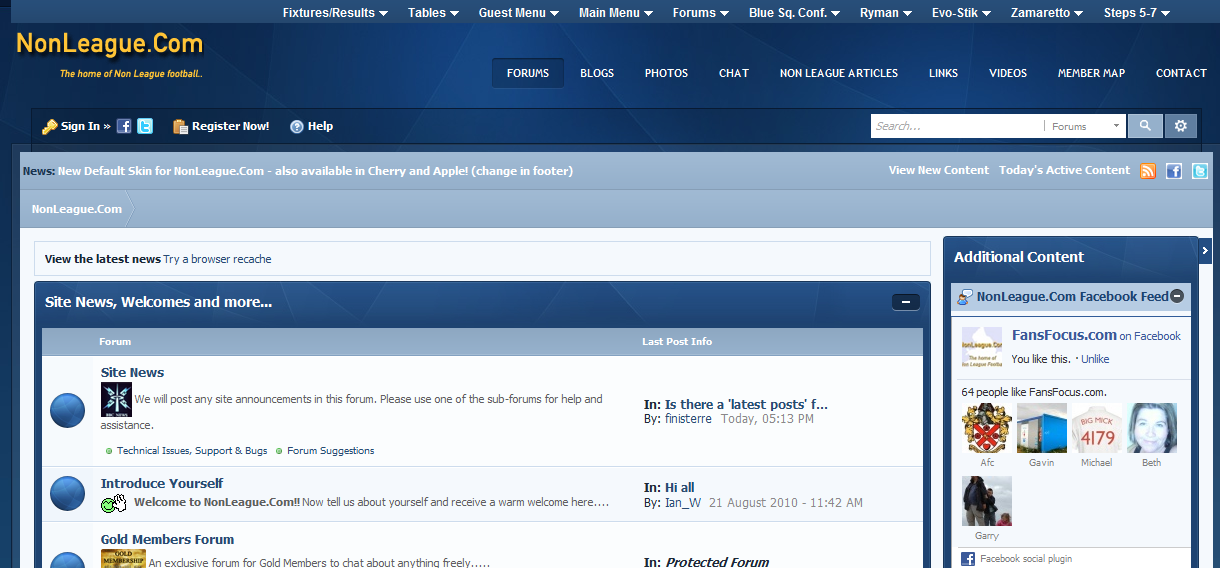Click the Site News forum status icon

(x=68, y=411)
